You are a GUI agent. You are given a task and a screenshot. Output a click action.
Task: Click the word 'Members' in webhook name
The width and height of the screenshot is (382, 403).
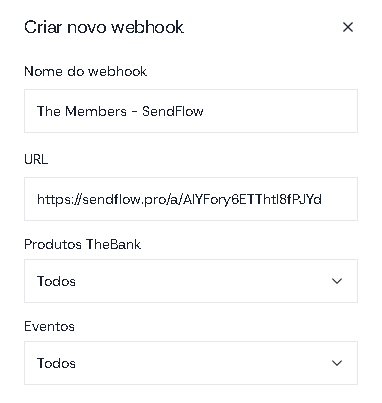click(x=96, y=111)
